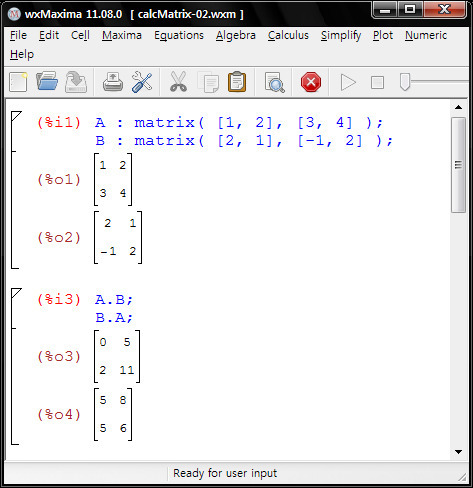Place cursor in the B : matrix input line
The image size is (473, 488).
point(244,141)
